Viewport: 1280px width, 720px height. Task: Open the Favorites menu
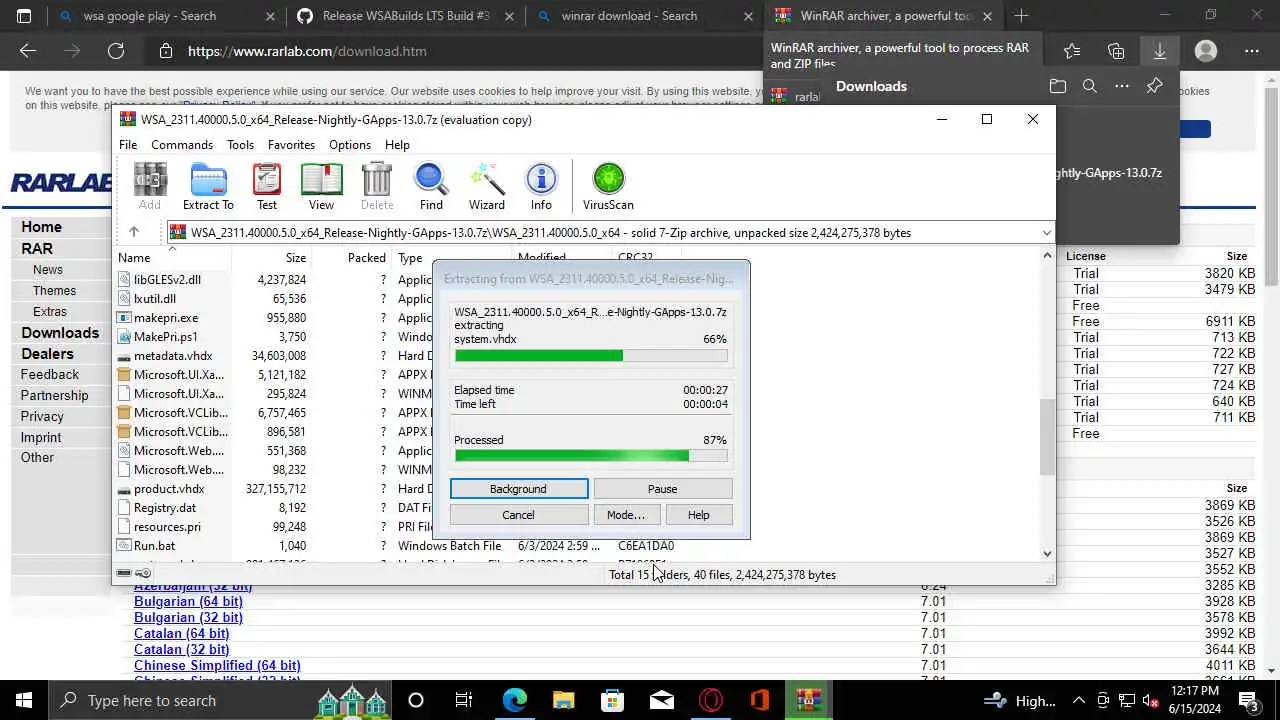pos(291,145)
